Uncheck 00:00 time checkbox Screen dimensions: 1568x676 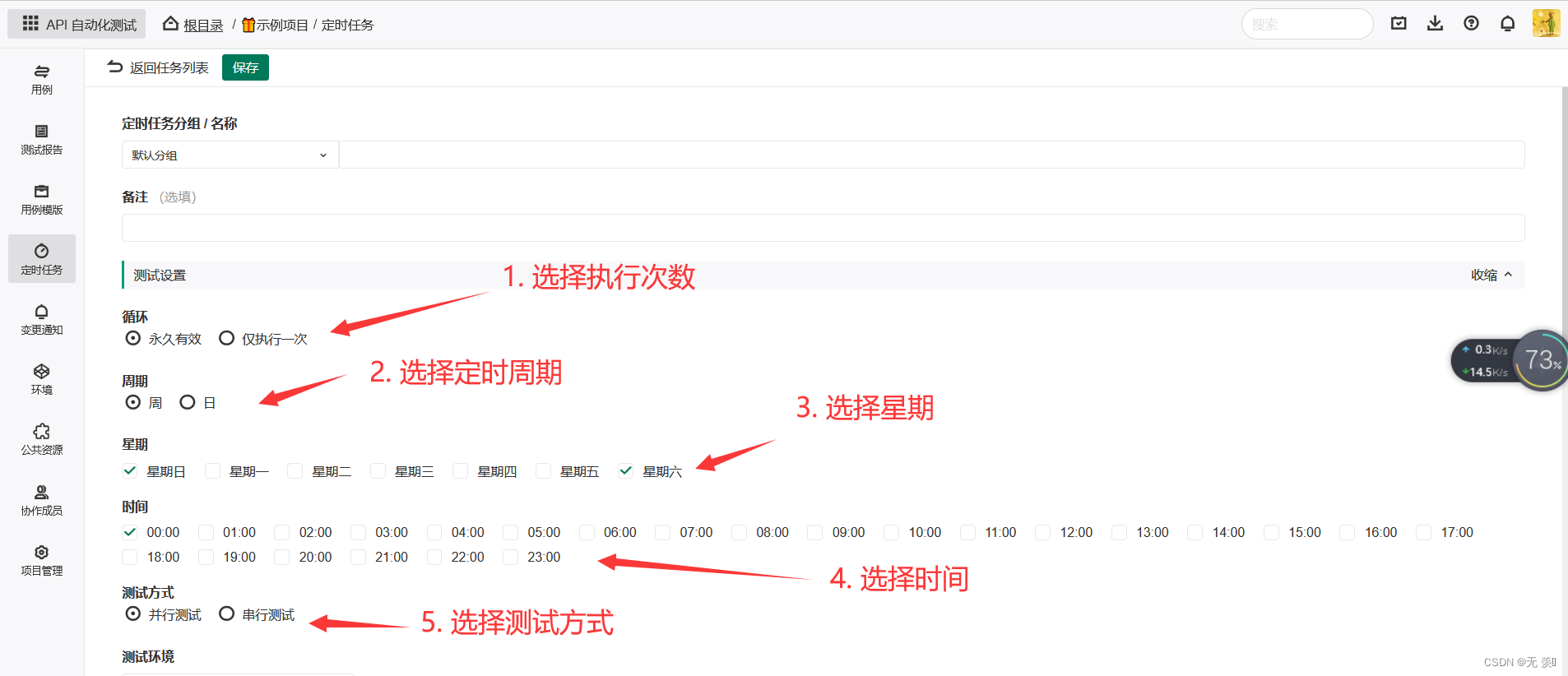tap(129, 532)
